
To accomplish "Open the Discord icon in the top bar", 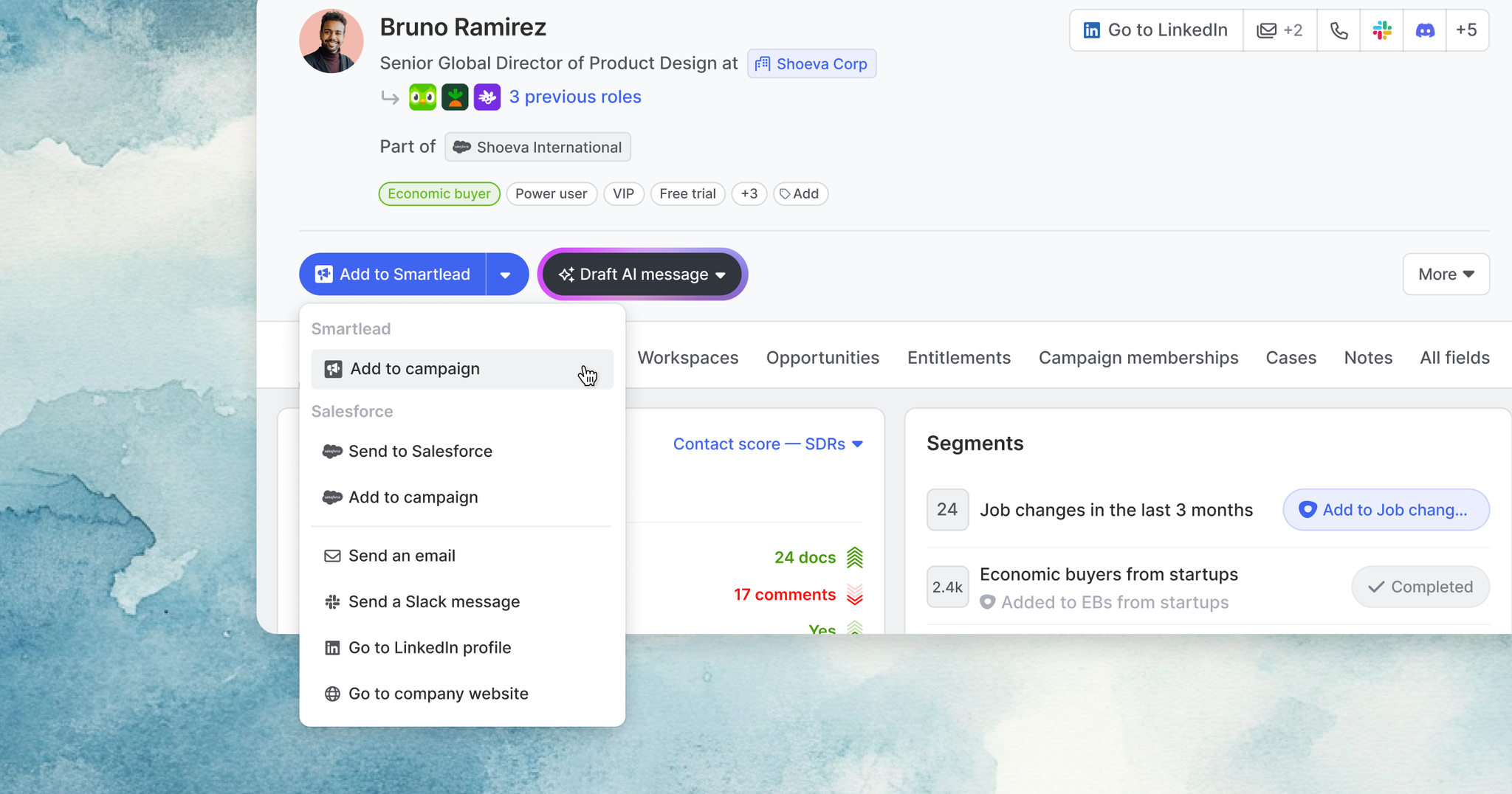I will 1424,30.
